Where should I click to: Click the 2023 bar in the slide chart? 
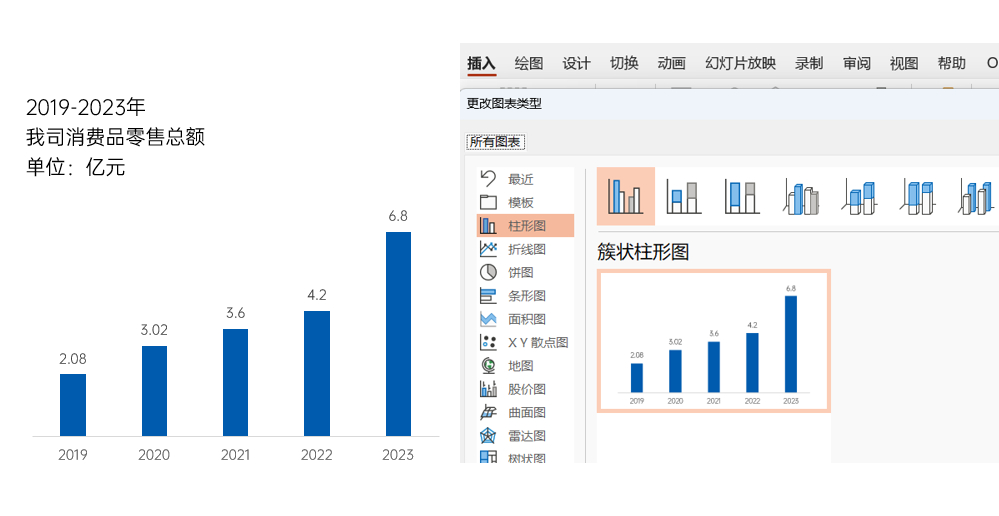coord(398,334)
